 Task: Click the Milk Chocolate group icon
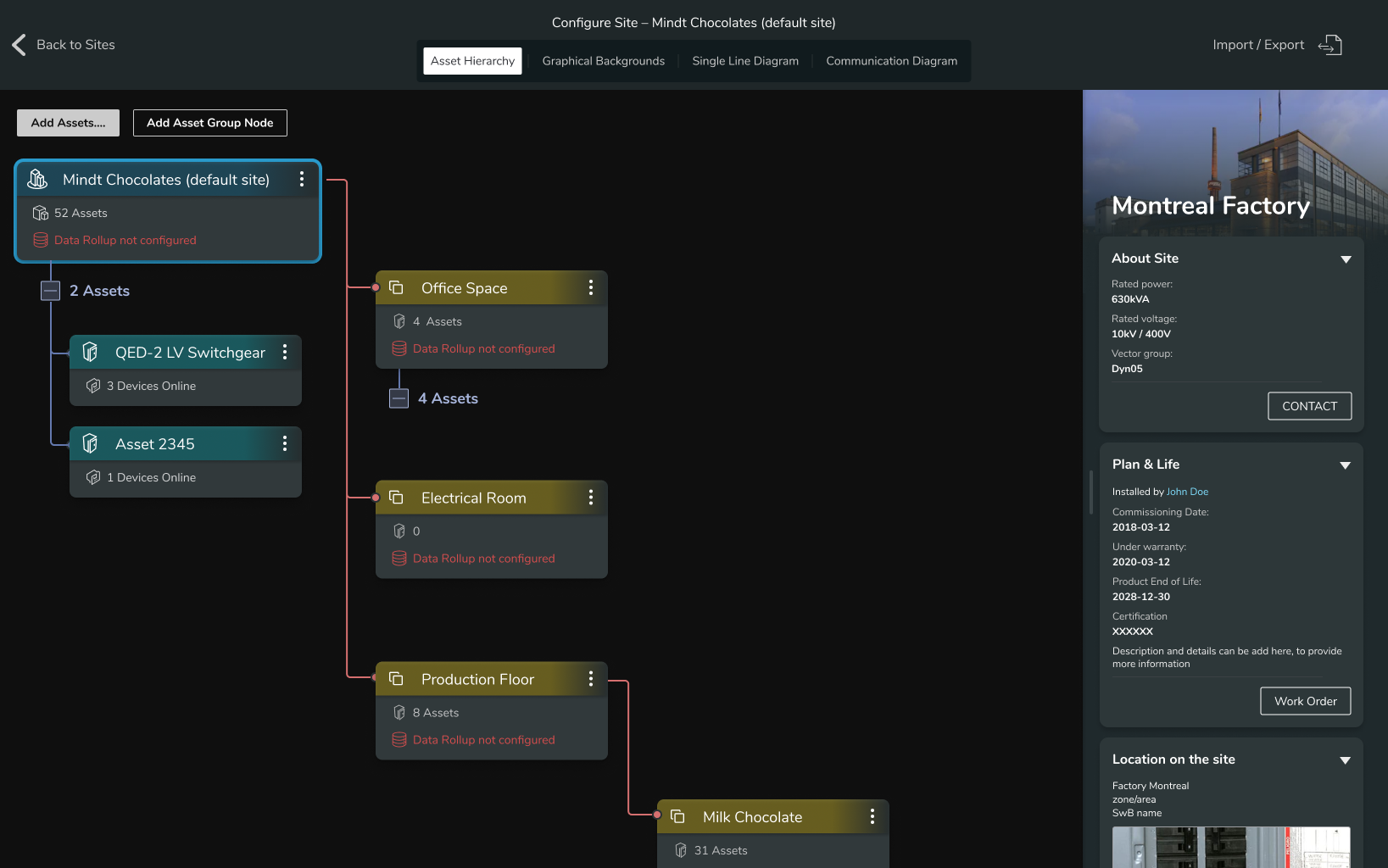point(677,816)
